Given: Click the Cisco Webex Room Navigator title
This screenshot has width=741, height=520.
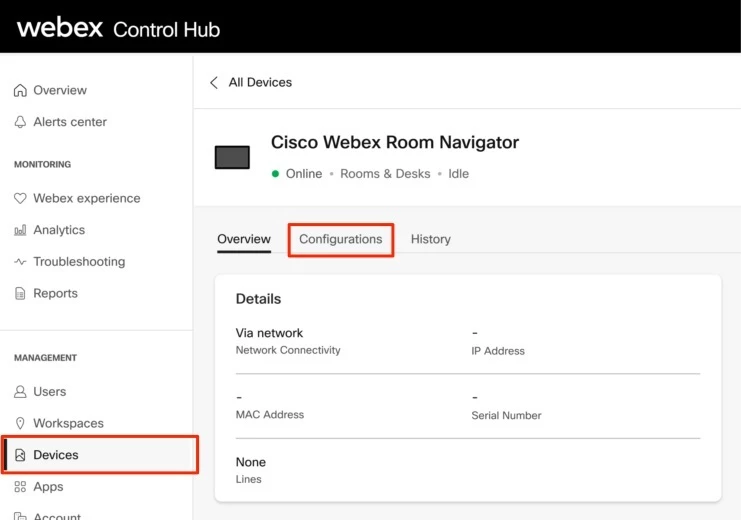Looking at the screenshot, I should tap(395, 142).
